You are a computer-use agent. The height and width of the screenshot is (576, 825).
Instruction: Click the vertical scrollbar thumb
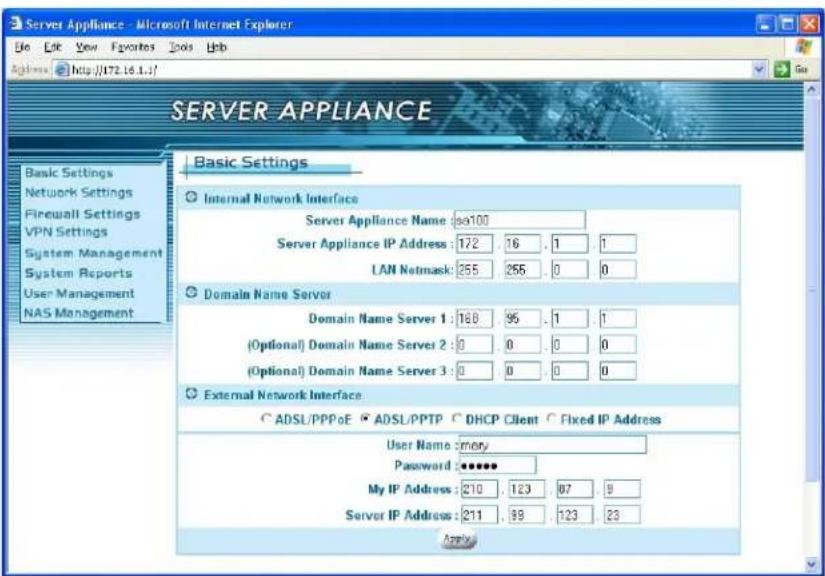click(811, 289)
